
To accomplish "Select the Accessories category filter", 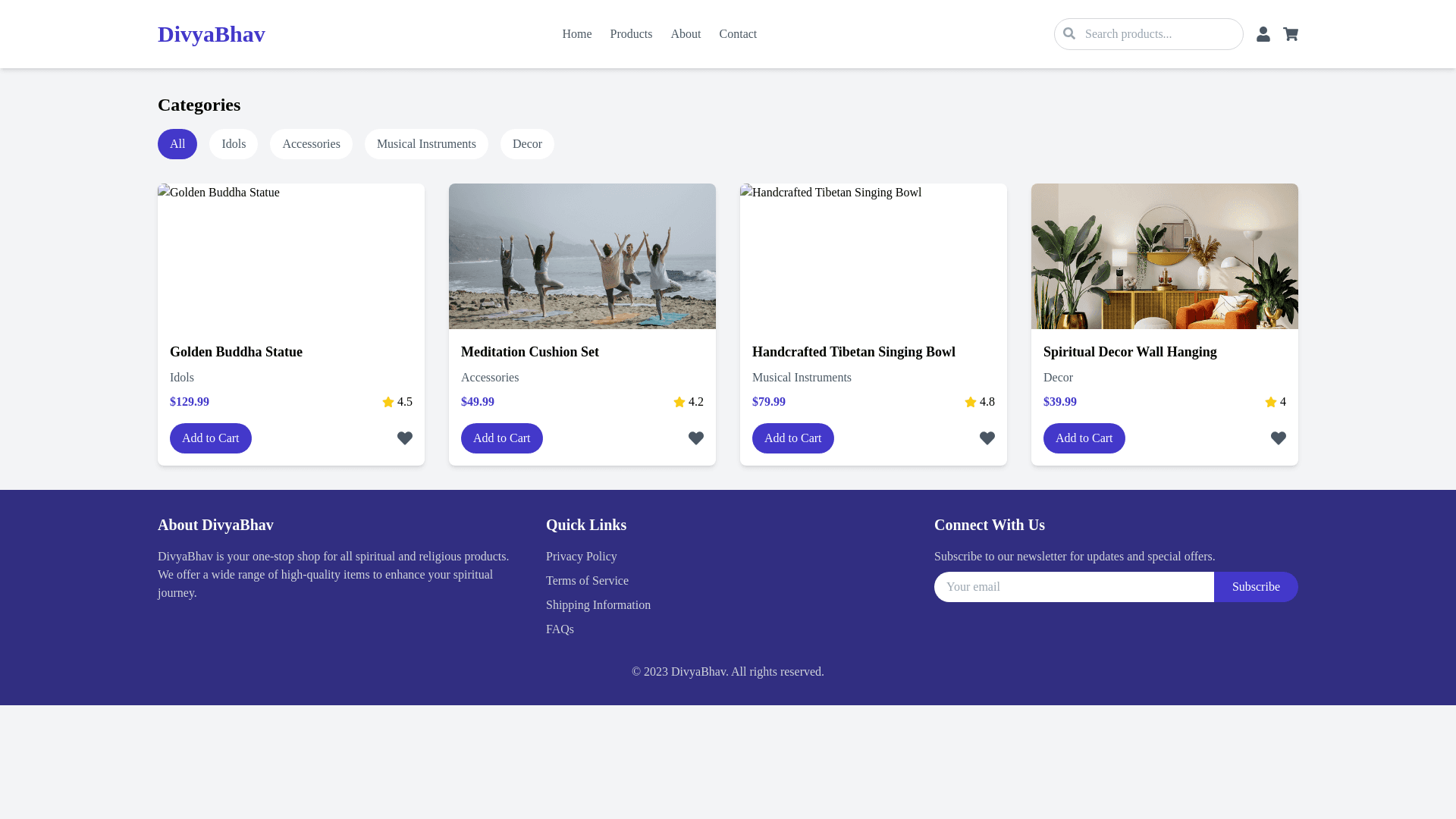I will click(x=311, y=144).
